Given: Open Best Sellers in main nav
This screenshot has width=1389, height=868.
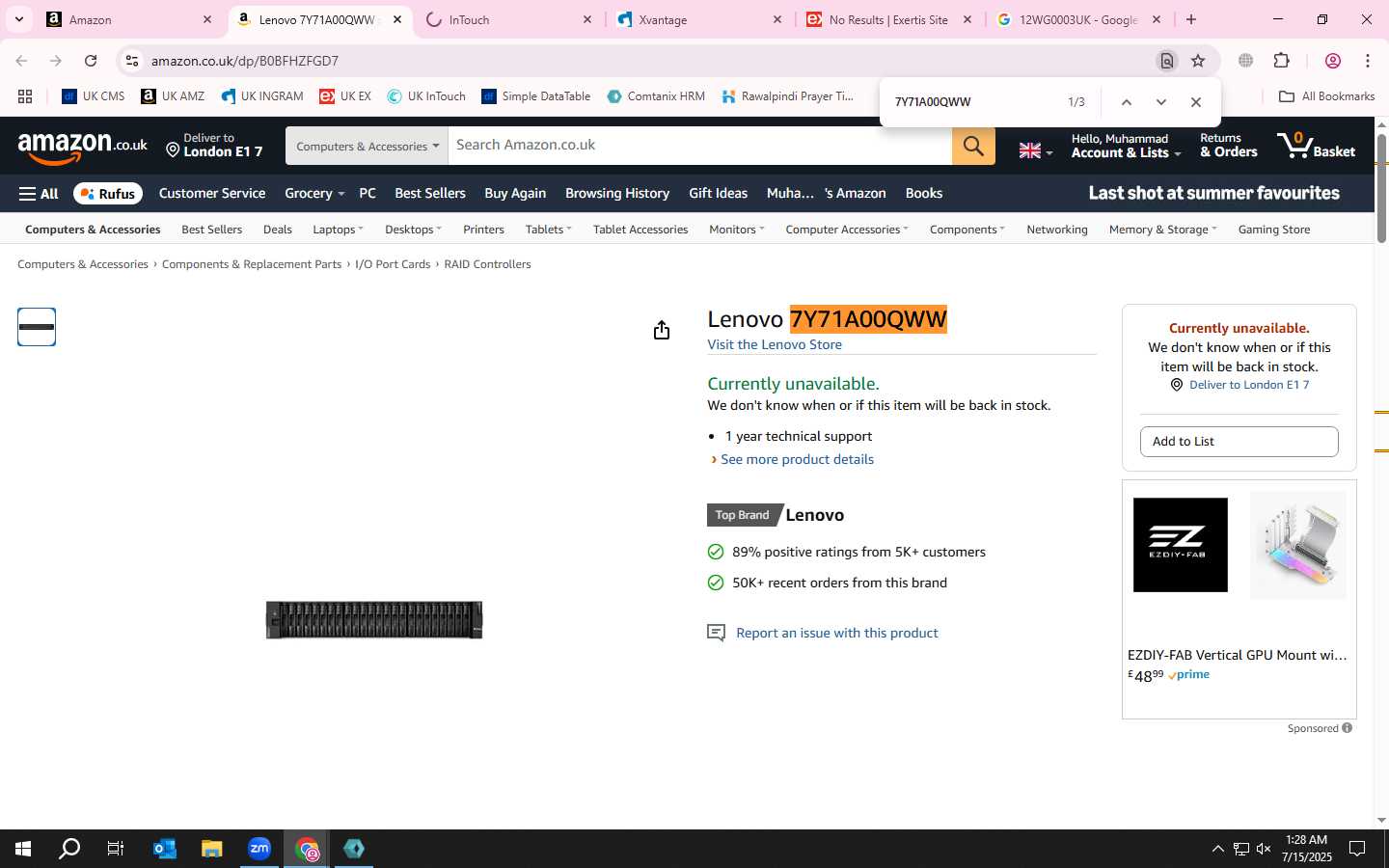Looking at the screenshot, I should [430, 193].
